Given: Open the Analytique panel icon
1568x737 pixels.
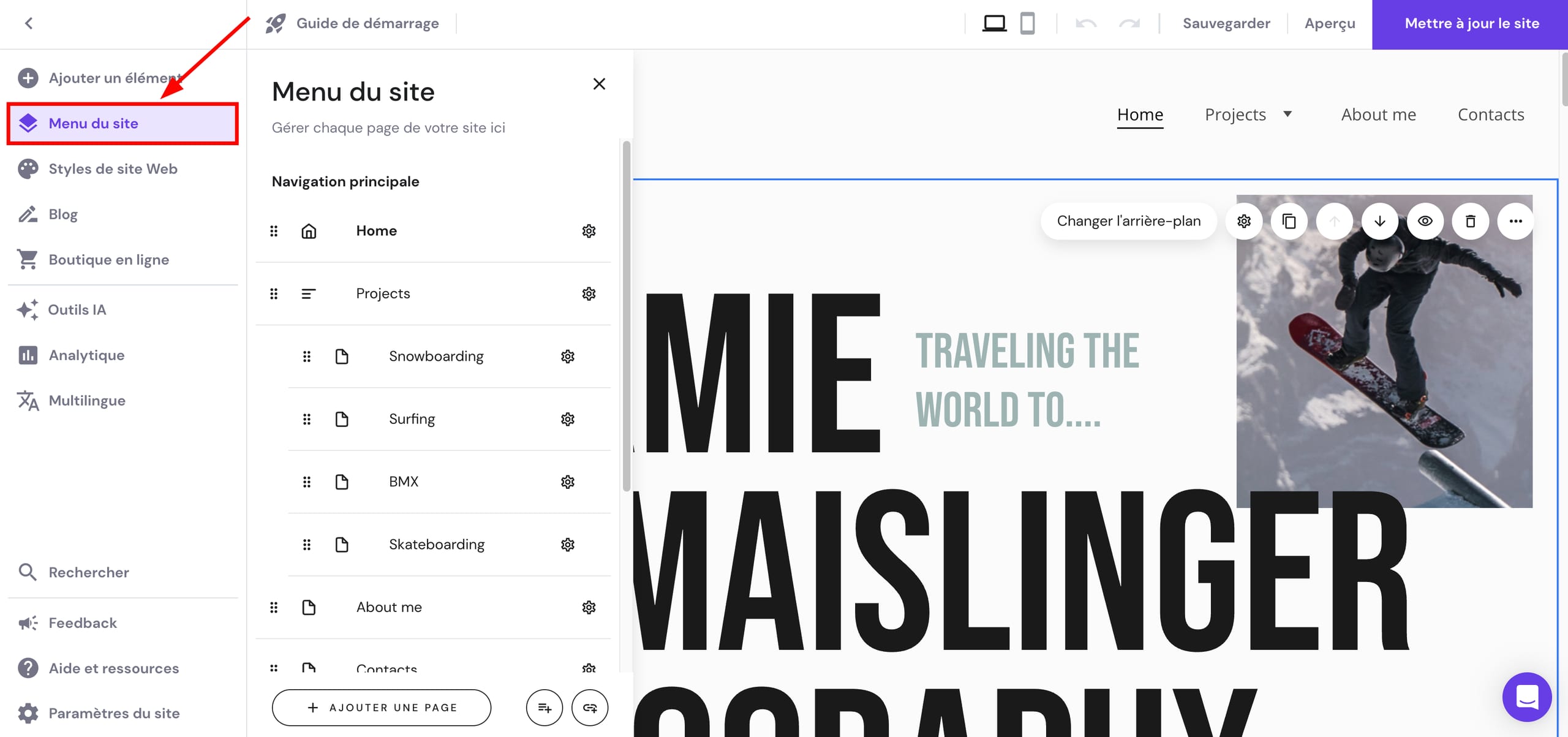Looking at the screenshot, I should [x=28, y=355].
